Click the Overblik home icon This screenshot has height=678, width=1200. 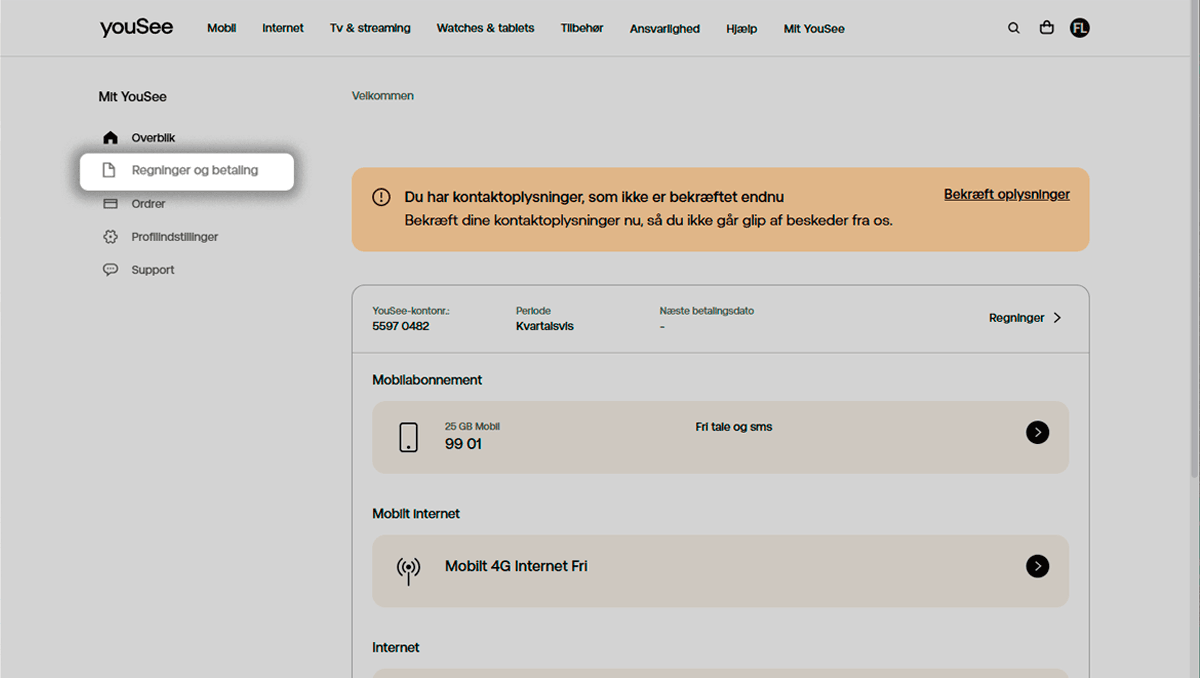pyautogui.click(x=111, y=138)
